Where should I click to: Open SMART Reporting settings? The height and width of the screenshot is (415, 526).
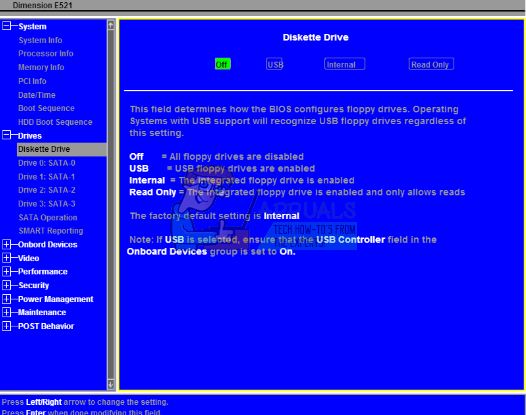(x=51, y=231)
